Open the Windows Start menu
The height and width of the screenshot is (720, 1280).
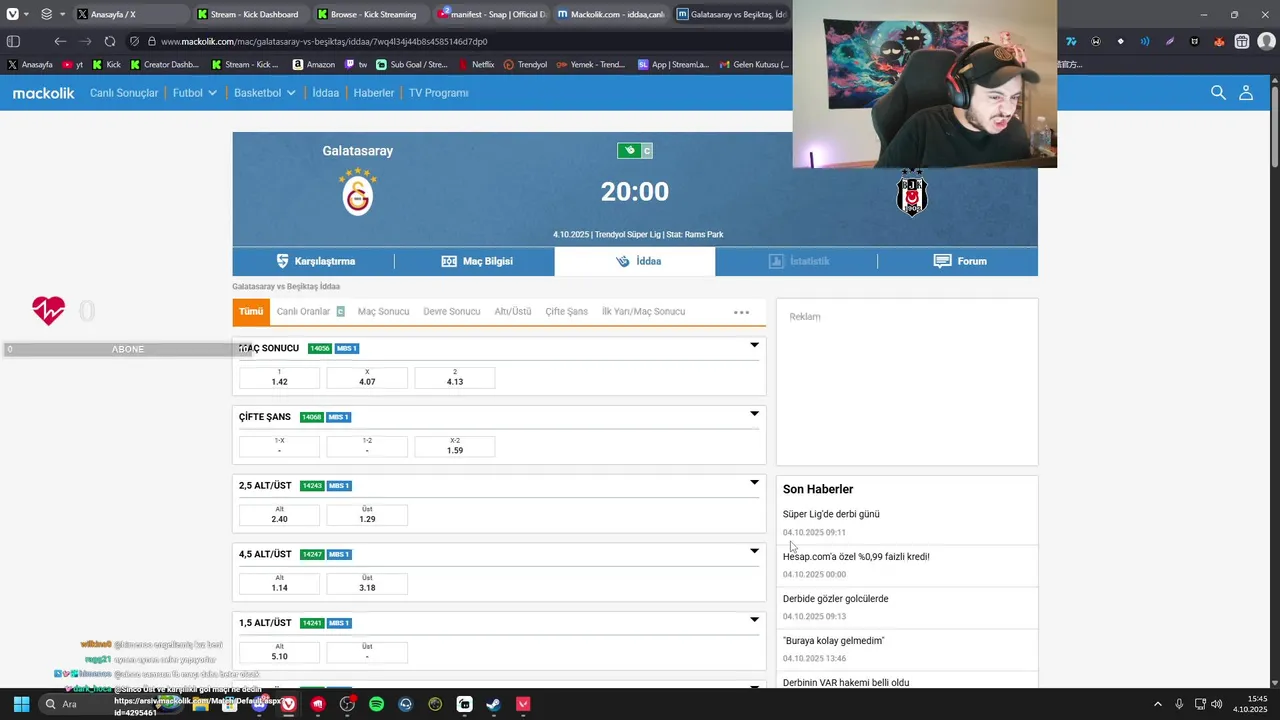[x=21, y=704]
